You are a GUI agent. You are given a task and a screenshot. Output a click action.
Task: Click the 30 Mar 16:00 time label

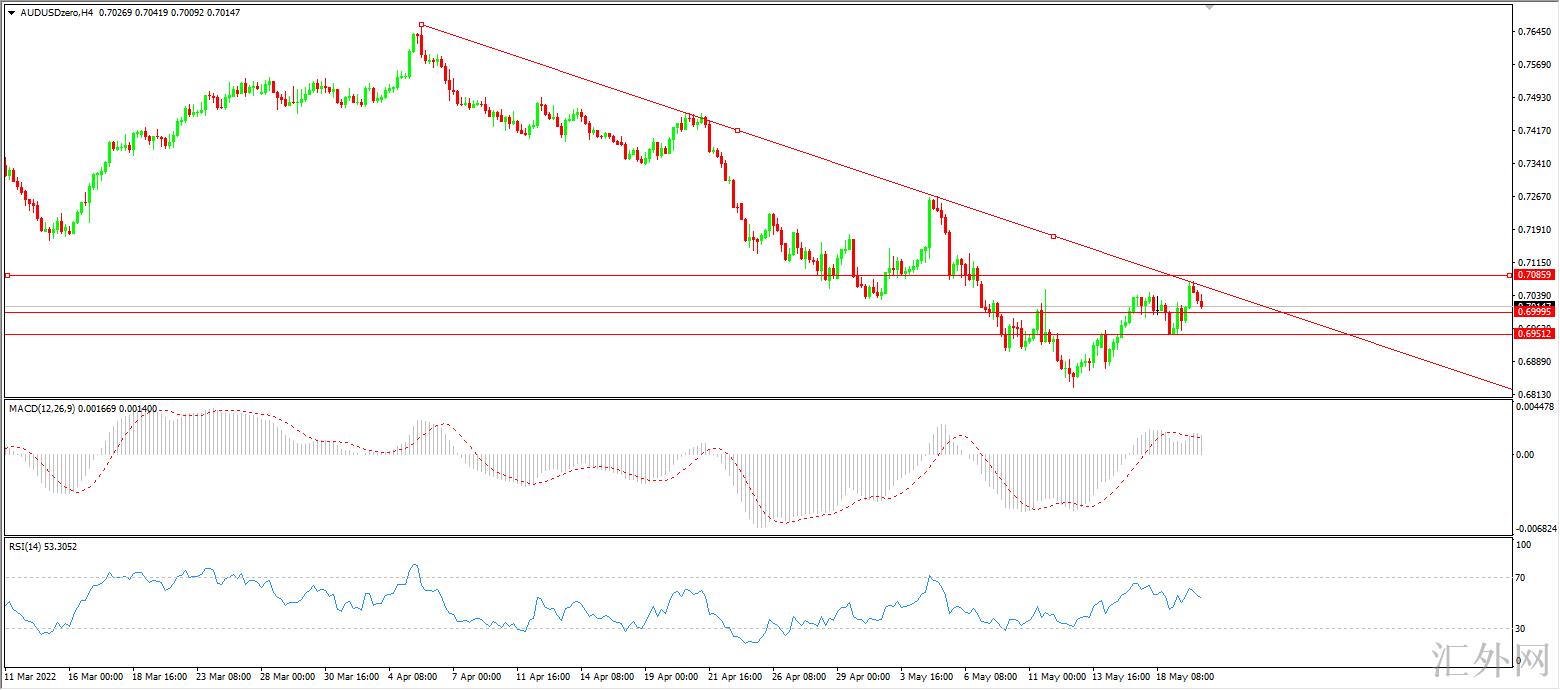350,677
